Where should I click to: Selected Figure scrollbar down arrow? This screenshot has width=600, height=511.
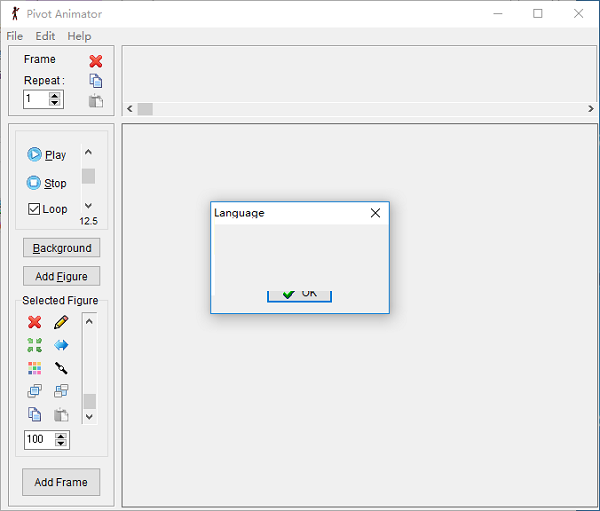[89, 416]
